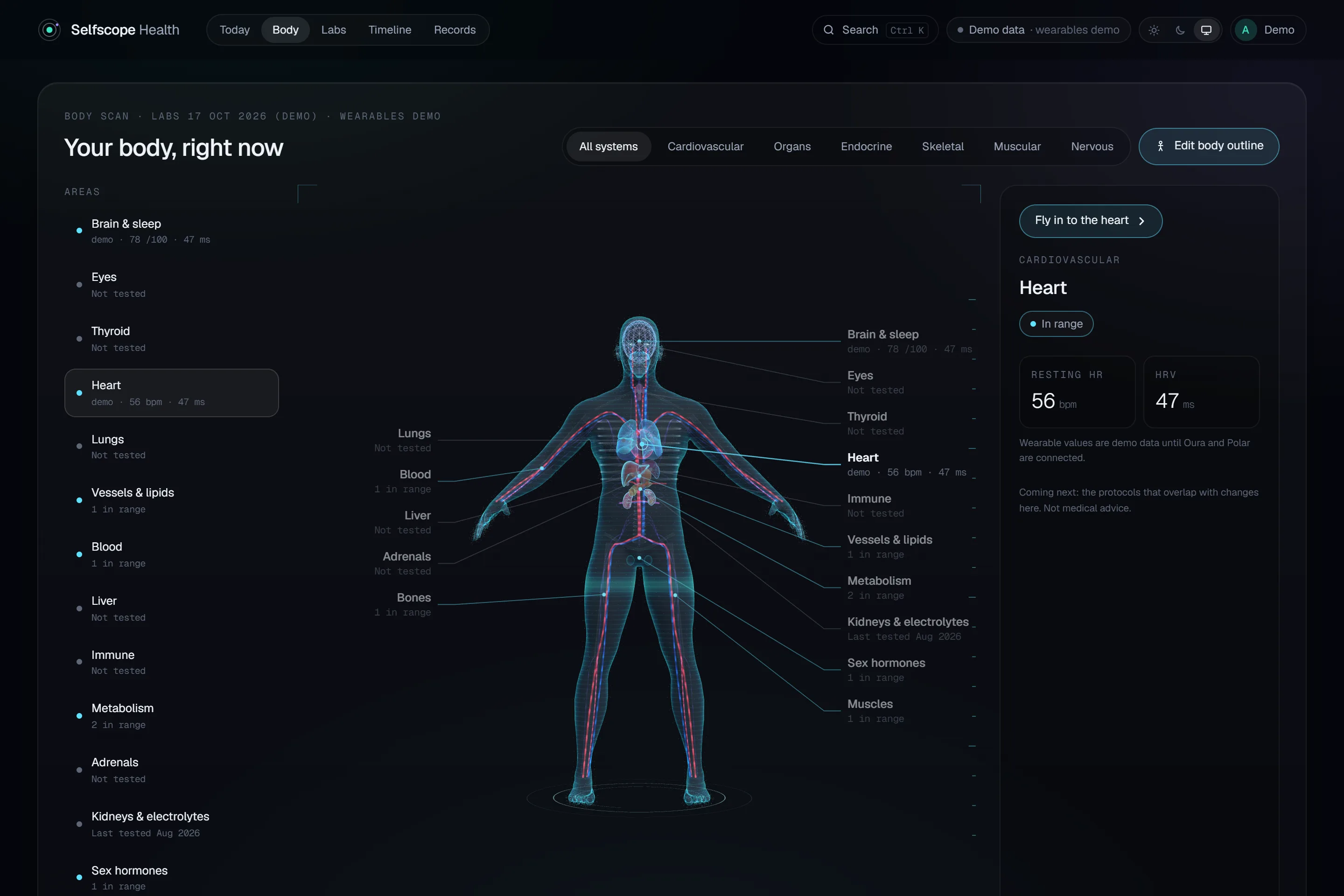Click the body figure icon in Edit body outline

[x=1160, y=146]
